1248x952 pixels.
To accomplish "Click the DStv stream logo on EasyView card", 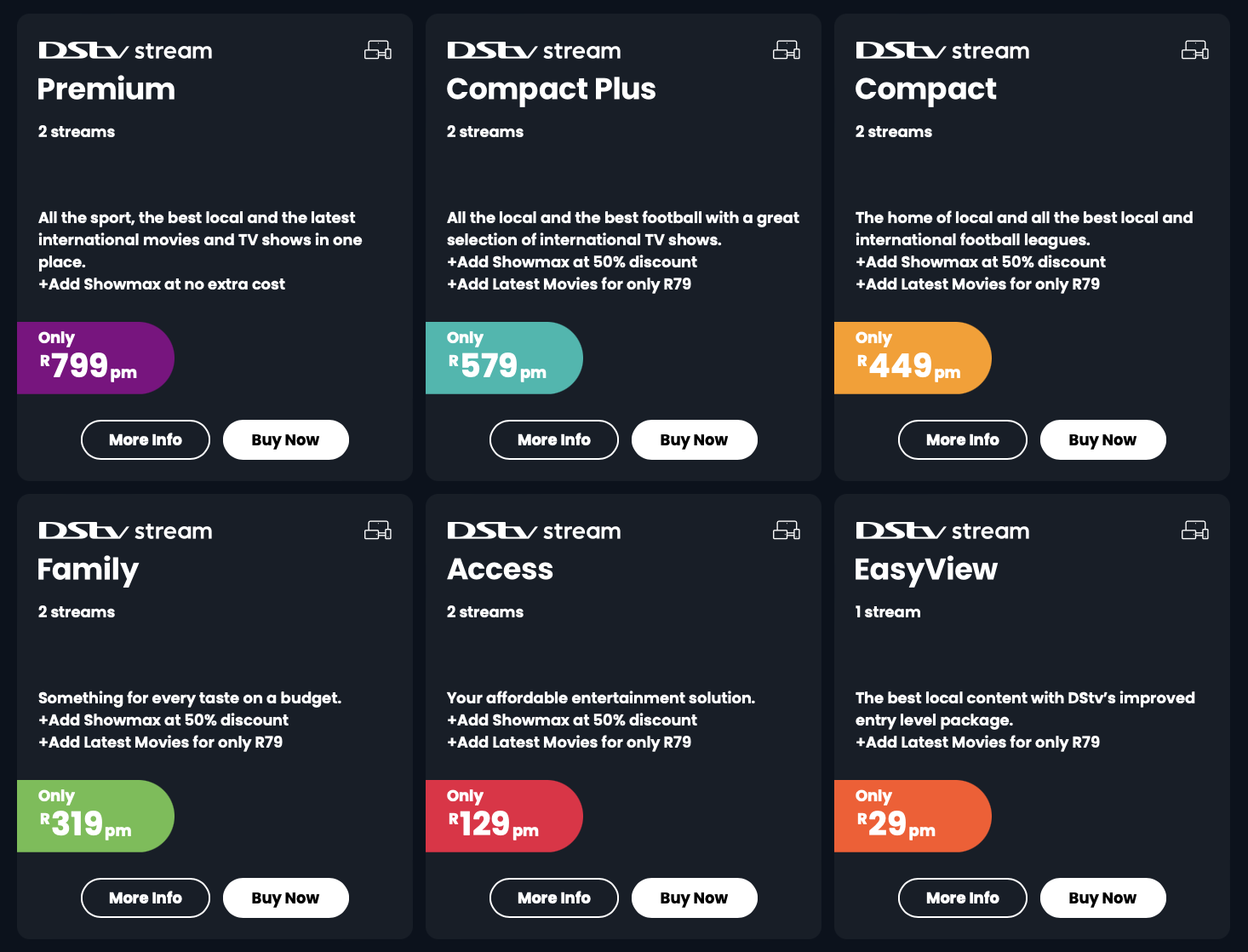I will tap(942, 531).
